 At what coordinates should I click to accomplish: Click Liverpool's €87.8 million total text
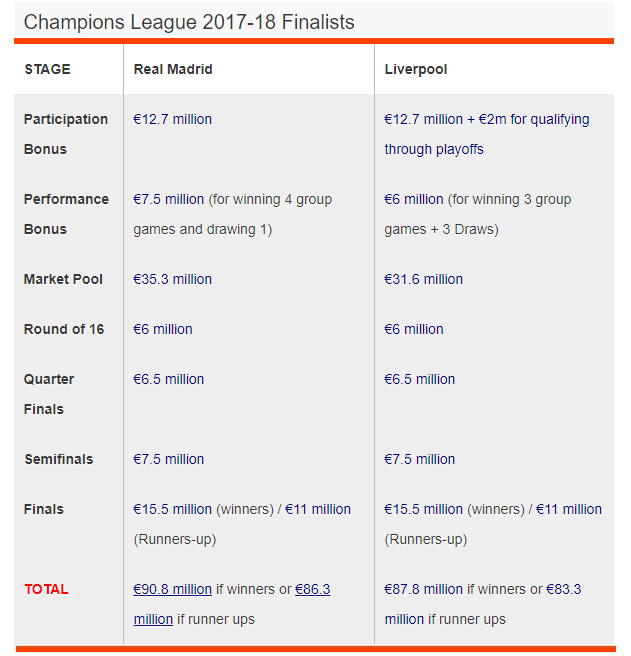pyautogui.click(x=423, y=589)
